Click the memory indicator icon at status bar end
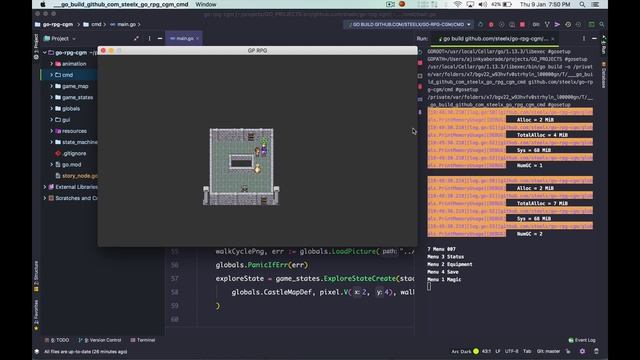The image size is (640, 360). click(596, 351)
